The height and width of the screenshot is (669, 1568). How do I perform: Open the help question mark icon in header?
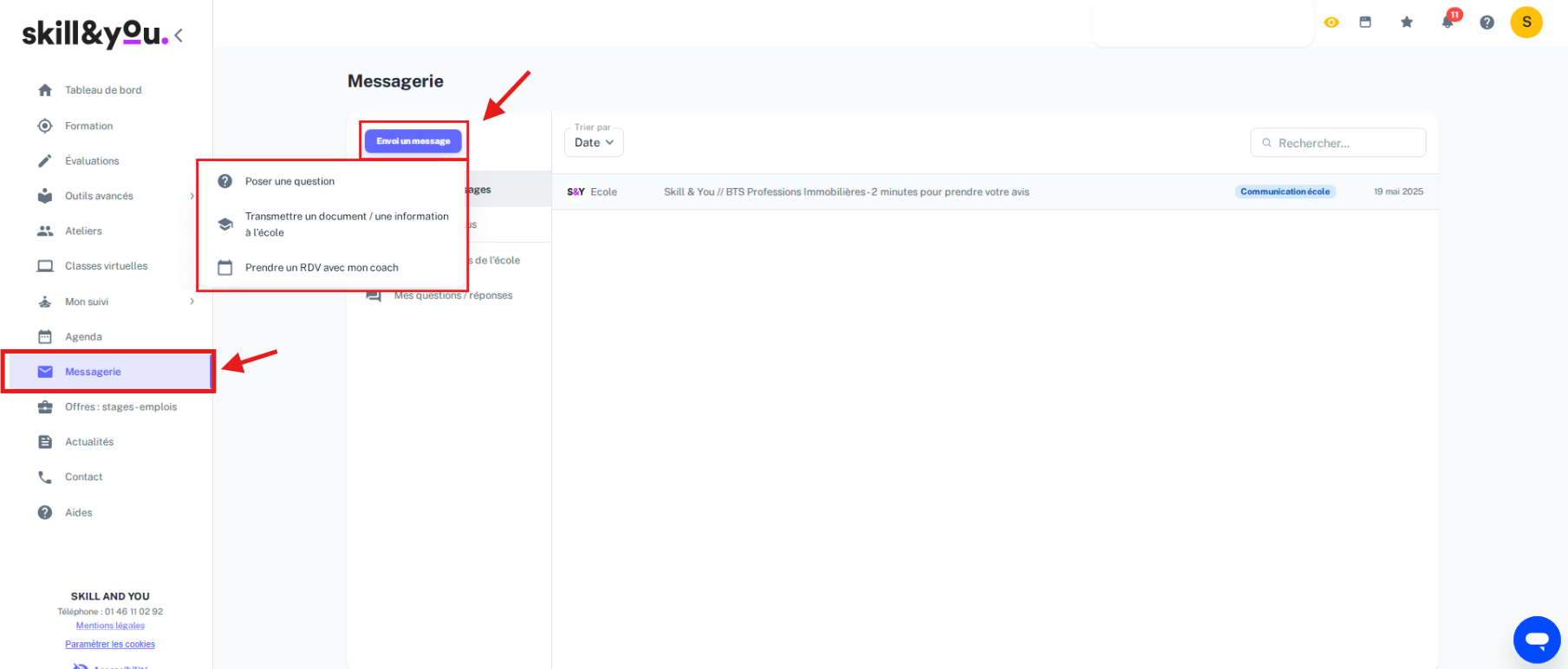[x=1487, y=23]
